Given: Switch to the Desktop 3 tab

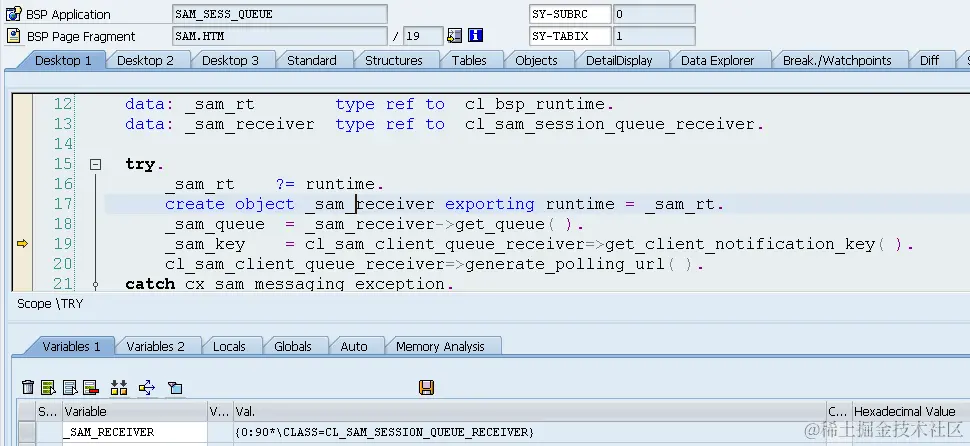Looking at the screenshot, I should pyautogui.click(x=230, y=60).
